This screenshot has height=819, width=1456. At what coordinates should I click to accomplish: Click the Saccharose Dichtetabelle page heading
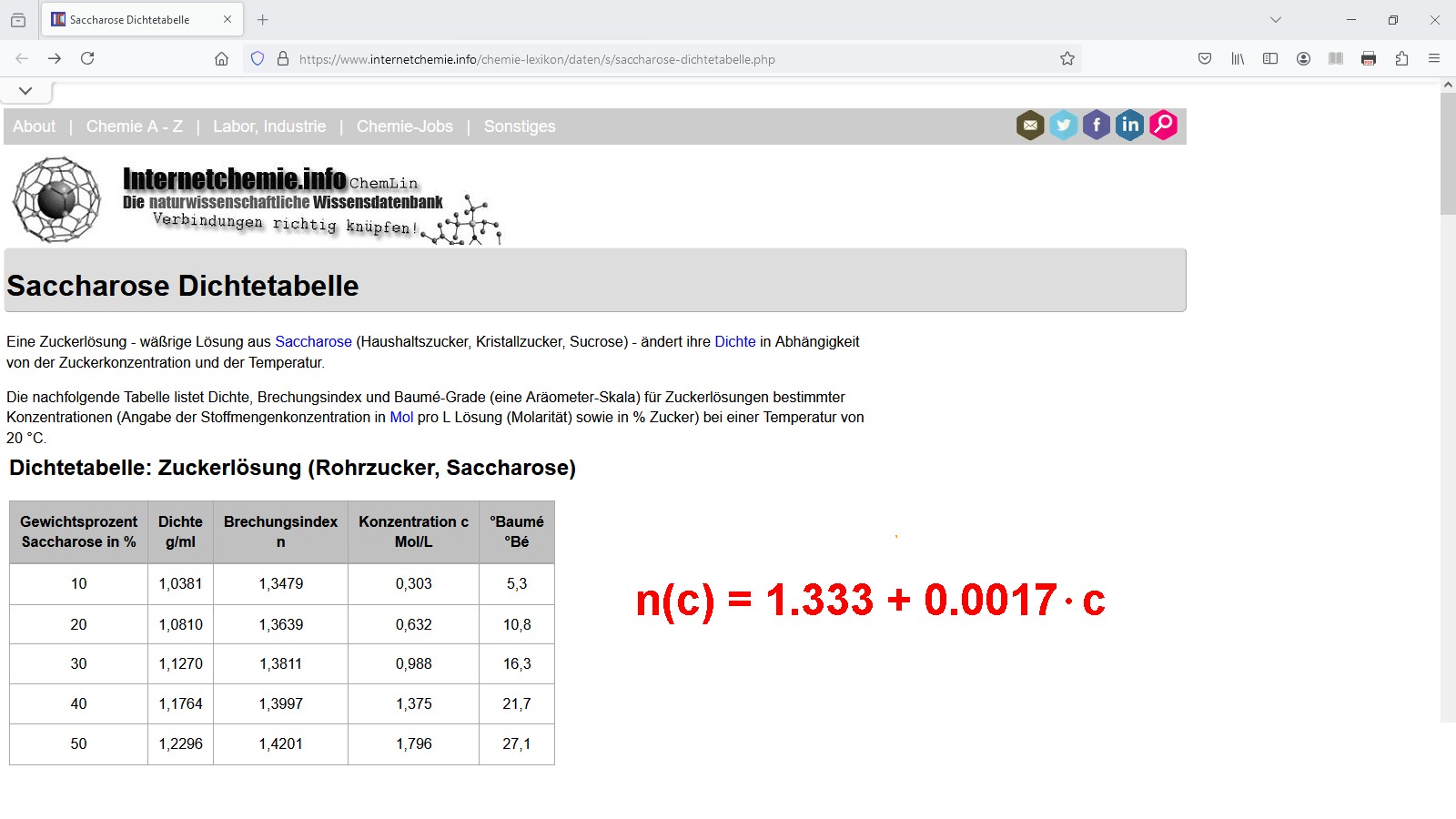point(183,286)
